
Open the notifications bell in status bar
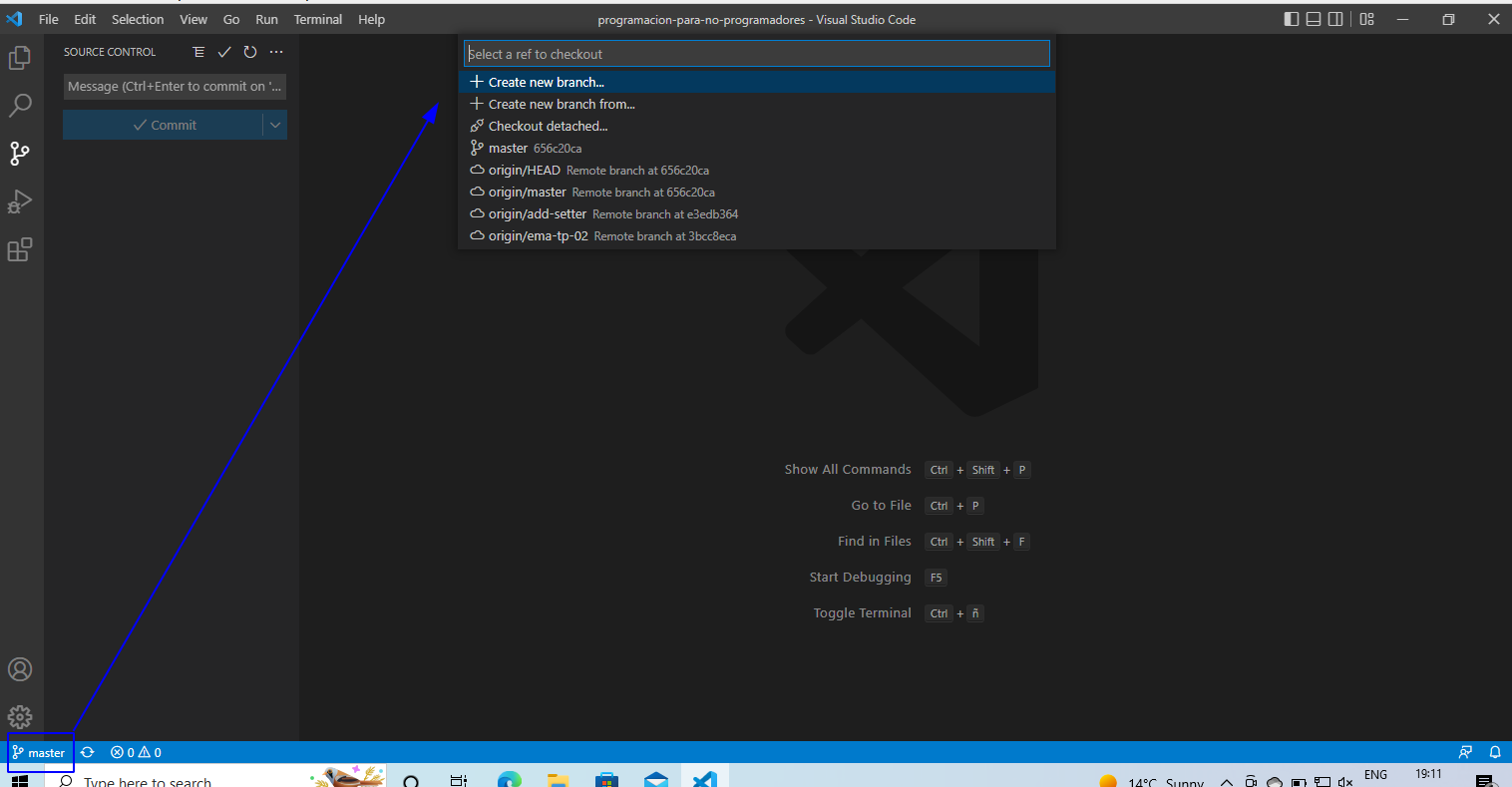(x=1495, y=752)
